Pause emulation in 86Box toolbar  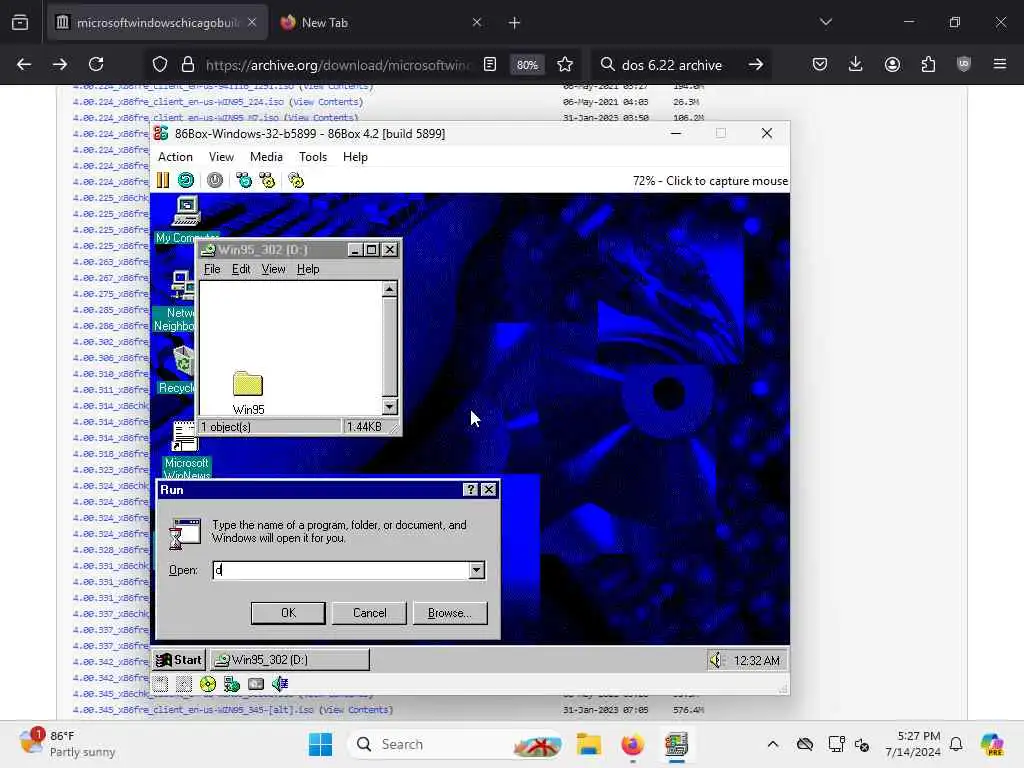(x=163, y=180)
